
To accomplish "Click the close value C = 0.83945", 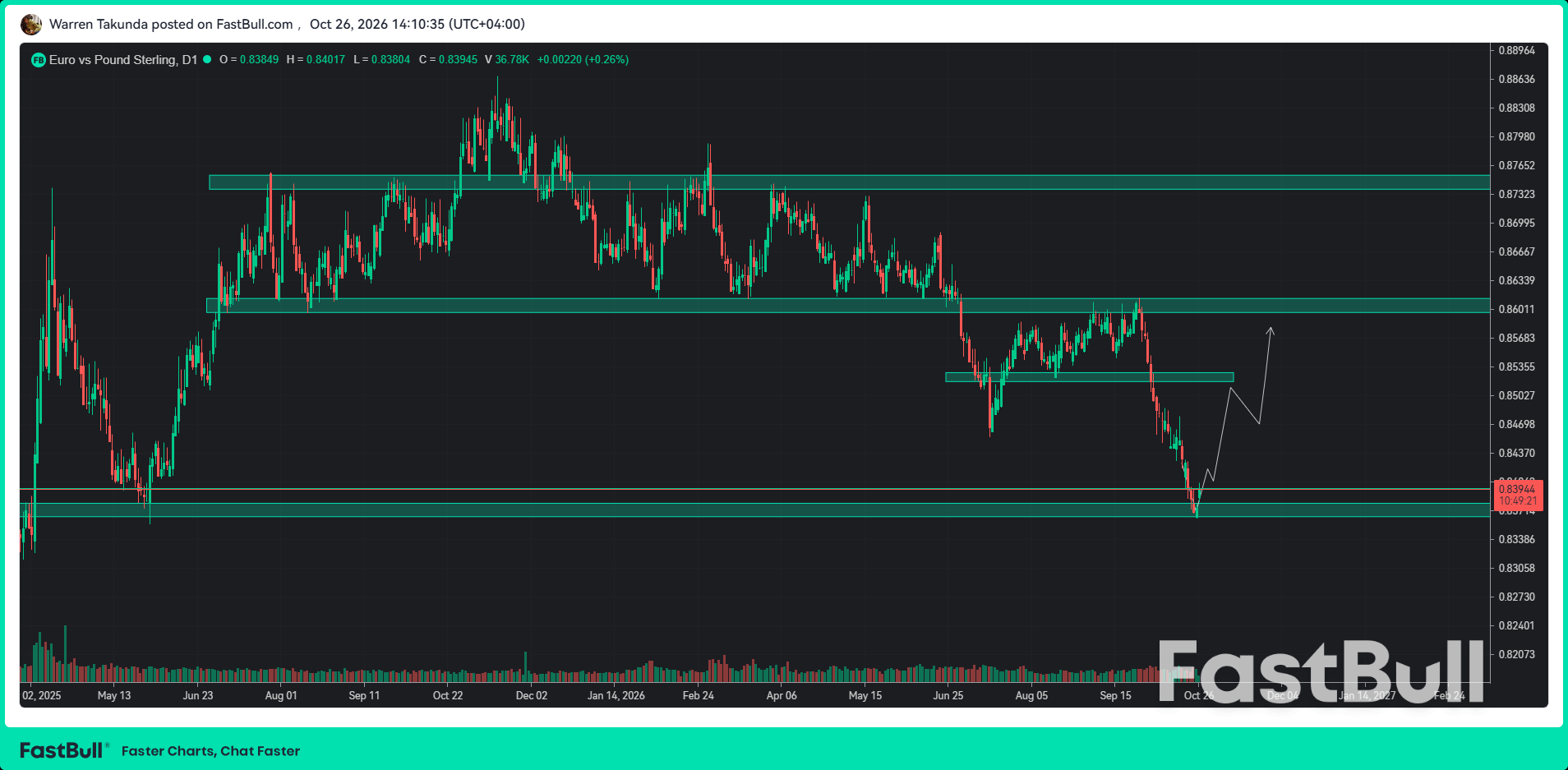I will click(448, 60).
